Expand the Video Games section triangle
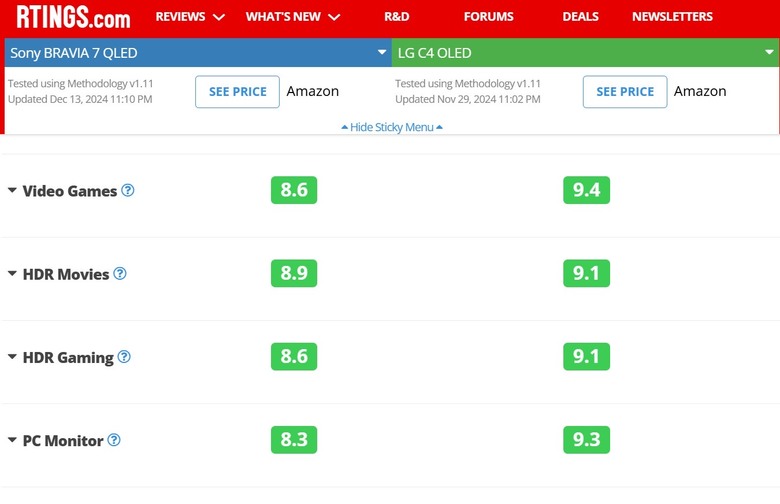The image size is (780, 504). point(12,190)
